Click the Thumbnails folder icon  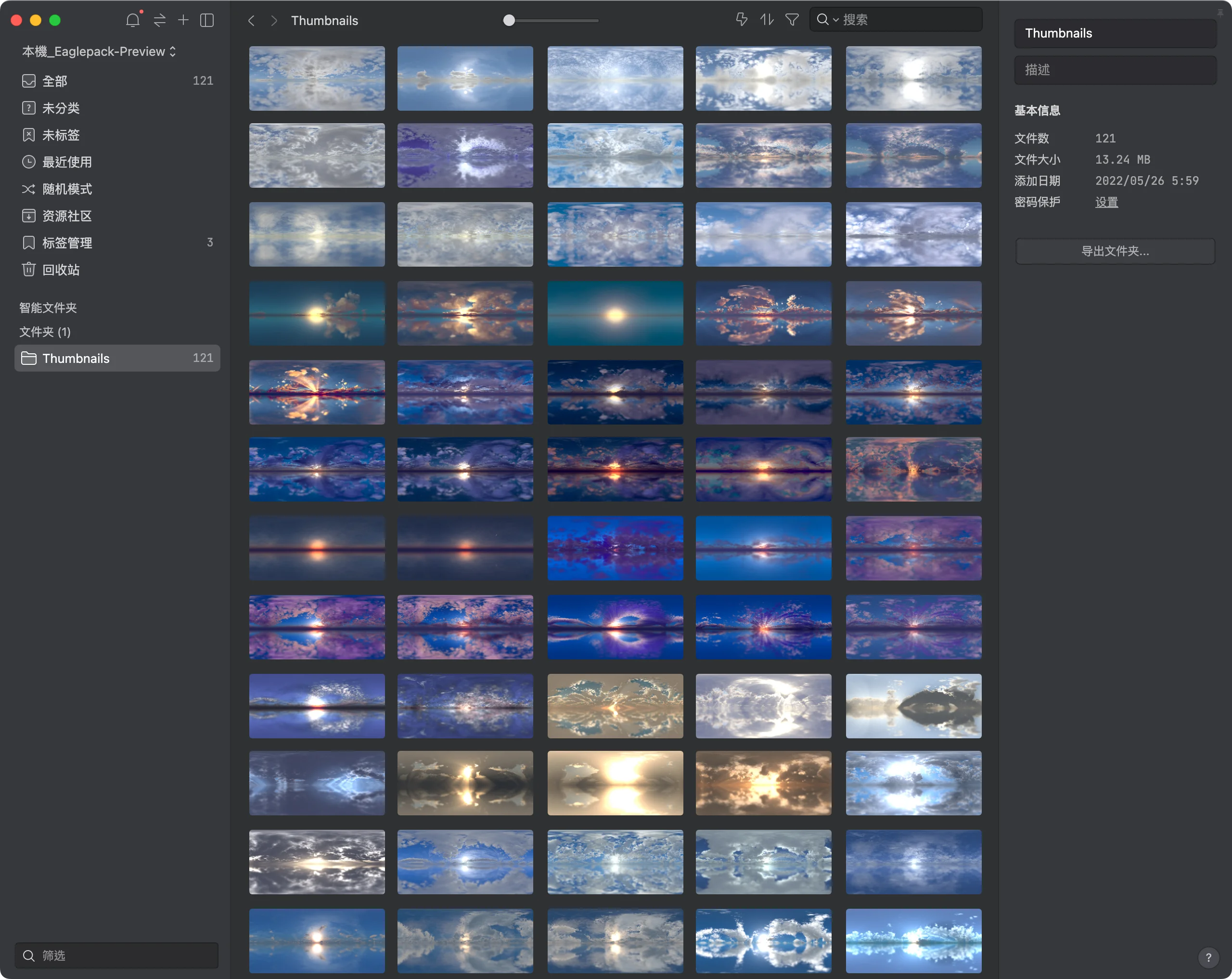pos(28,358)
